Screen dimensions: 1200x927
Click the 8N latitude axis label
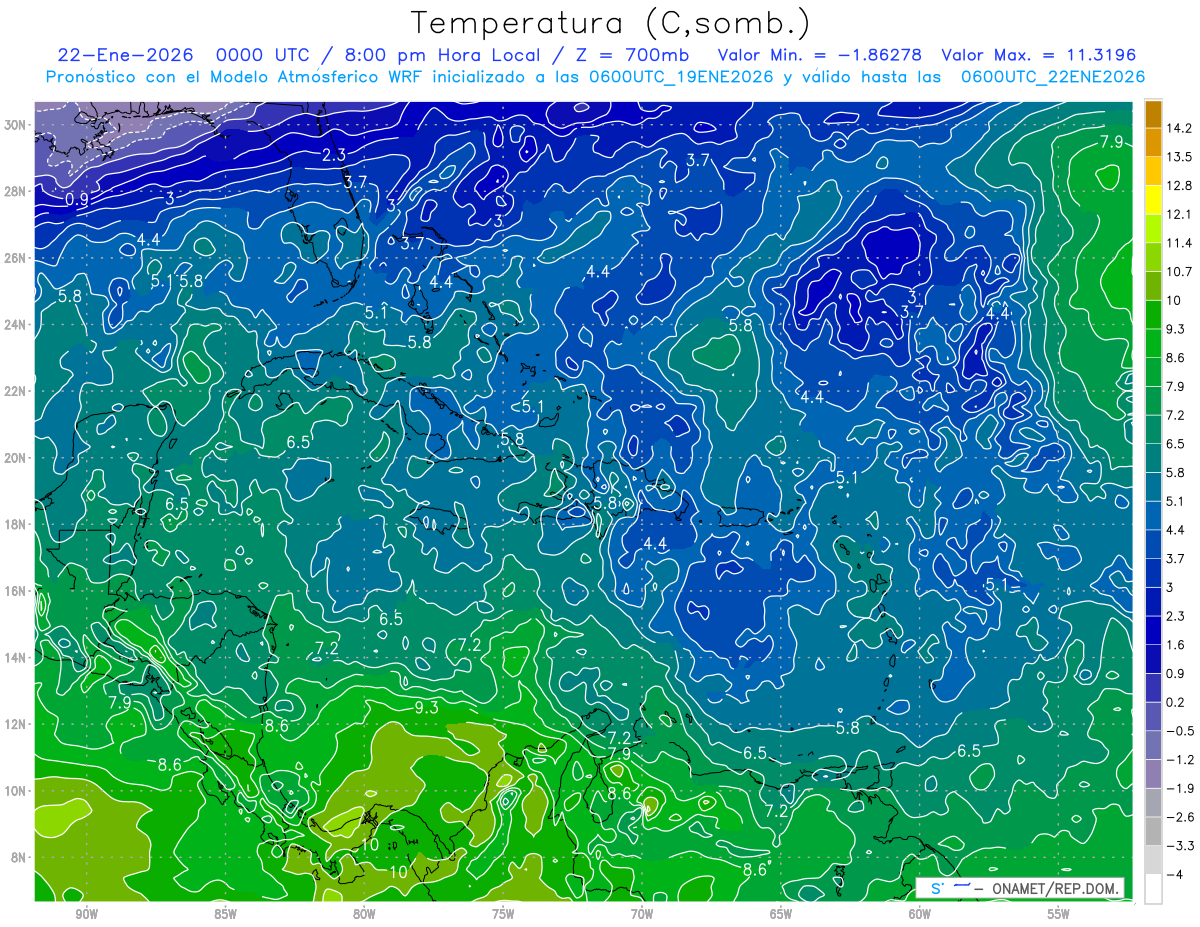click(x=20, y=857)
